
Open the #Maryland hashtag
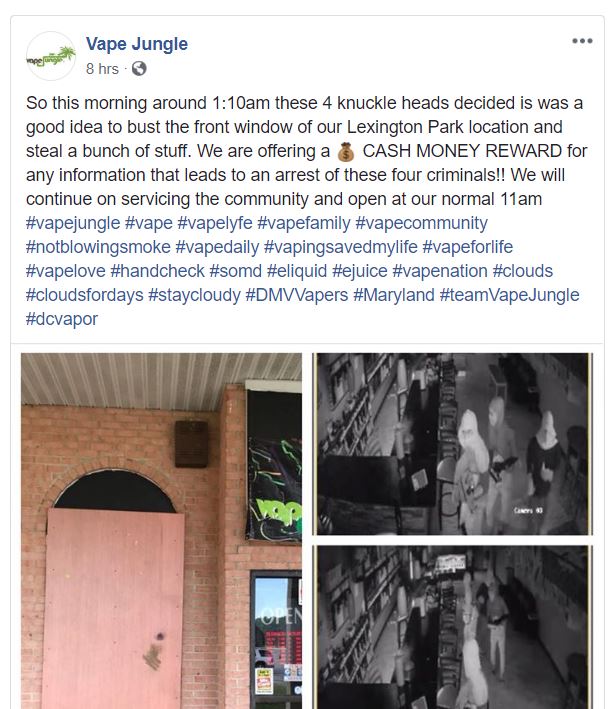coord(394,295)
